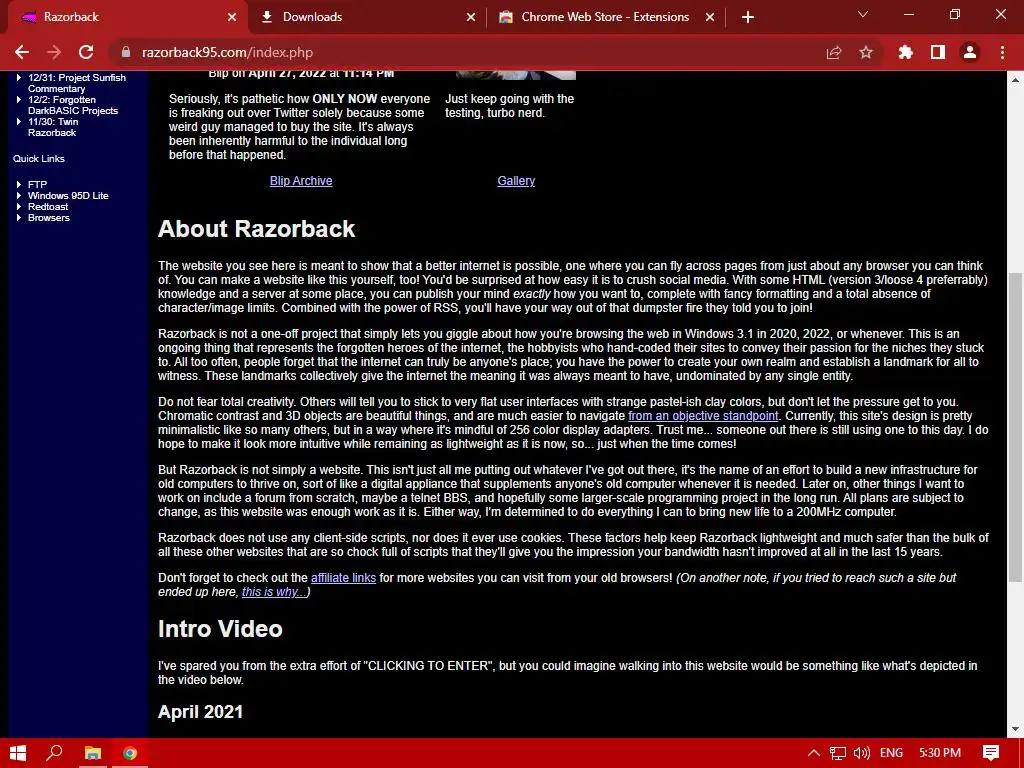Viewport: 1024px width, 768px height.
Task: Click the Intro Video heading
Action: pyautogui.click(x=220, y=629)
